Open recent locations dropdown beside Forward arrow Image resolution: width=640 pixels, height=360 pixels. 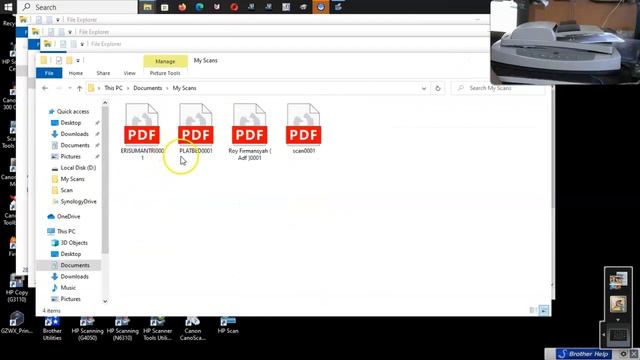click(x=70, y=88)
